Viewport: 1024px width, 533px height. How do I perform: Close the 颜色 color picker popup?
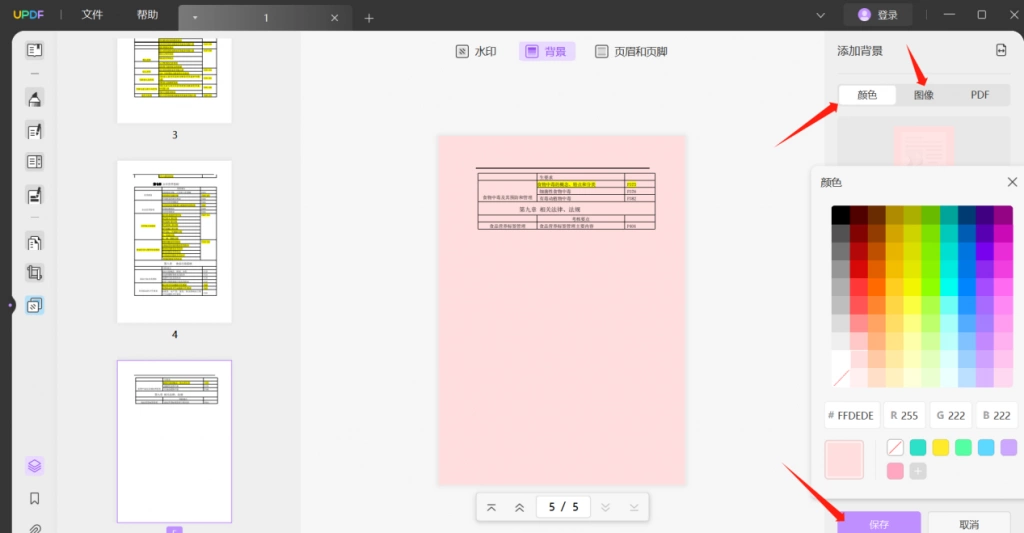pos(1012,182)
